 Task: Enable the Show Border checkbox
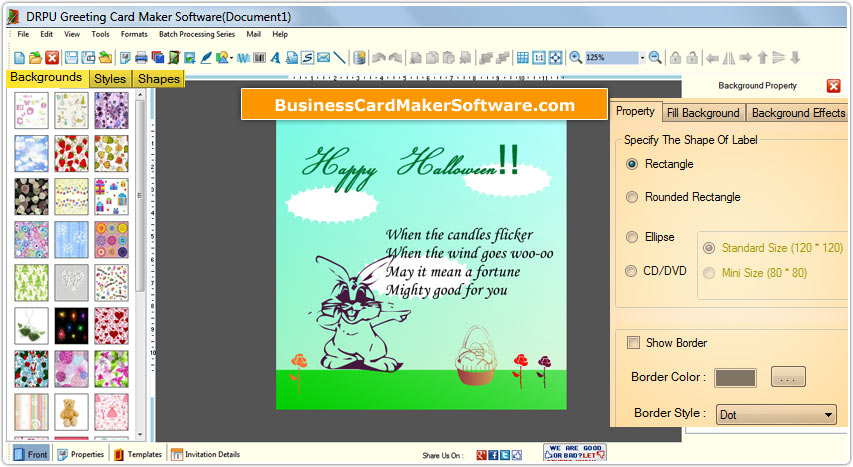(633, 342)
